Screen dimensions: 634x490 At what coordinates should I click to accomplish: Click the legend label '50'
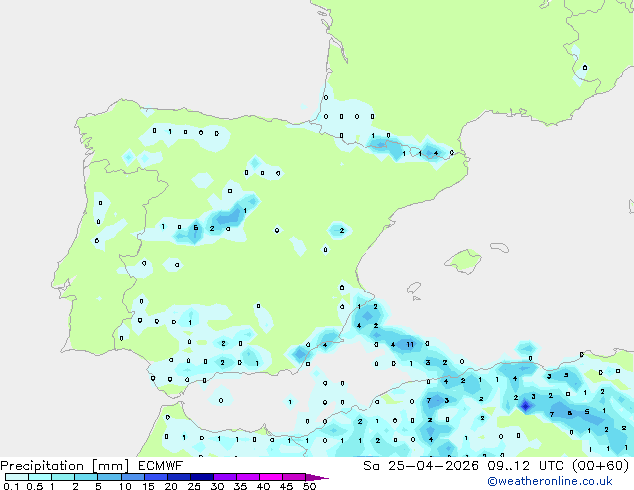point(309,486)
